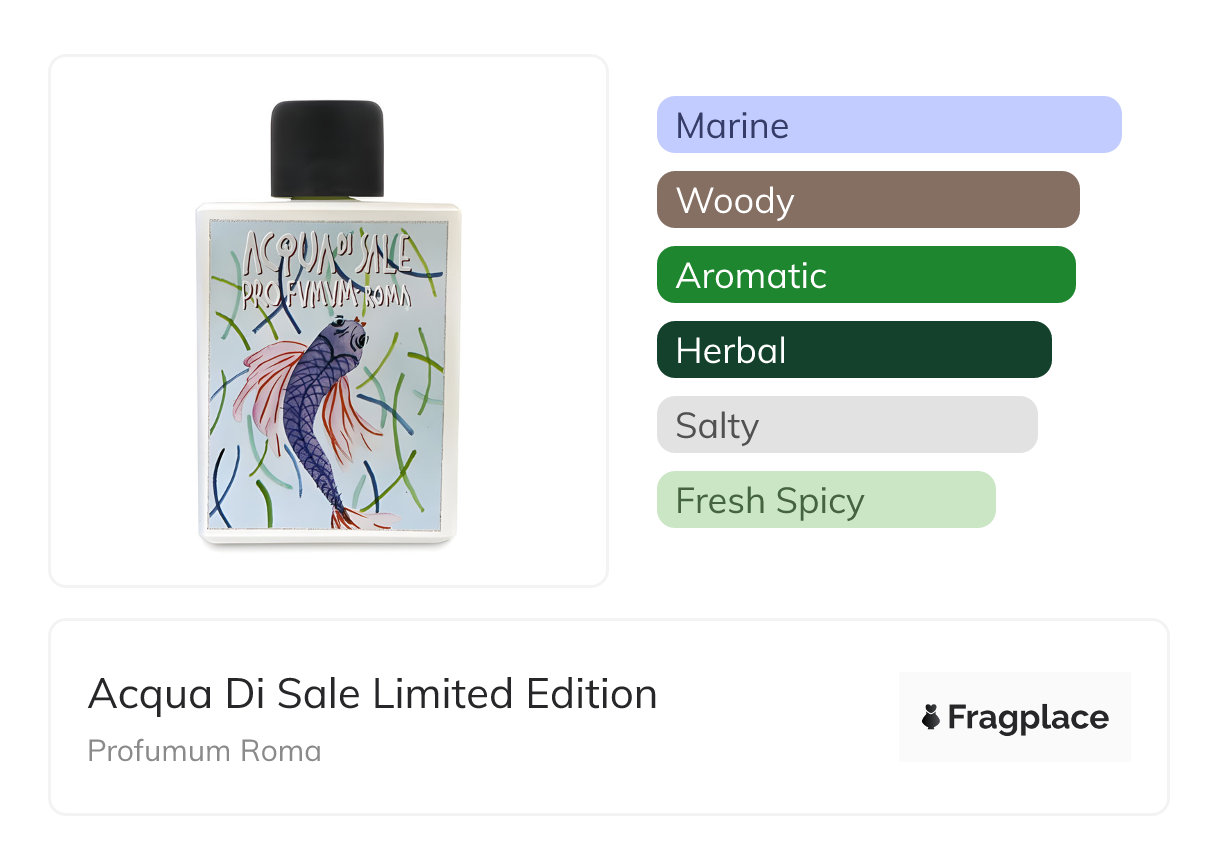
Task: Click the Aromatic accord bar
Action: click(865, 275)
